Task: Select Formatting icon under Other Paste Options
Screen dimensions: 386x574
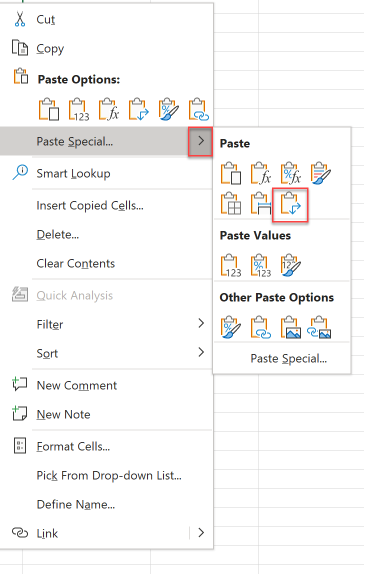Action: pyautogui.click(x=231, y=327)
